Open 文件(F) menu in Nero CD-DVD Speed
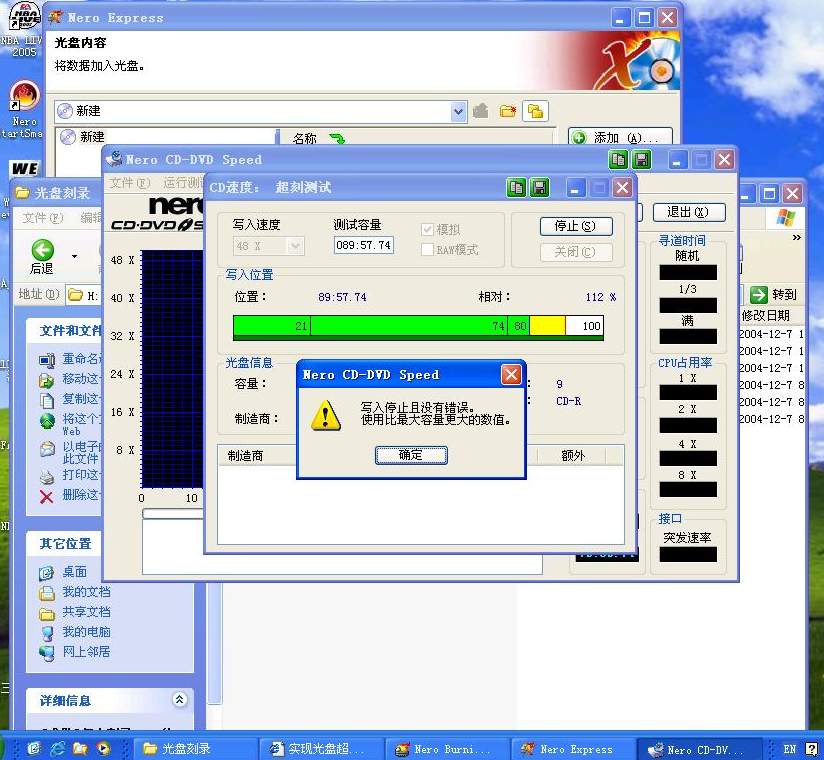 coord(130,183)
